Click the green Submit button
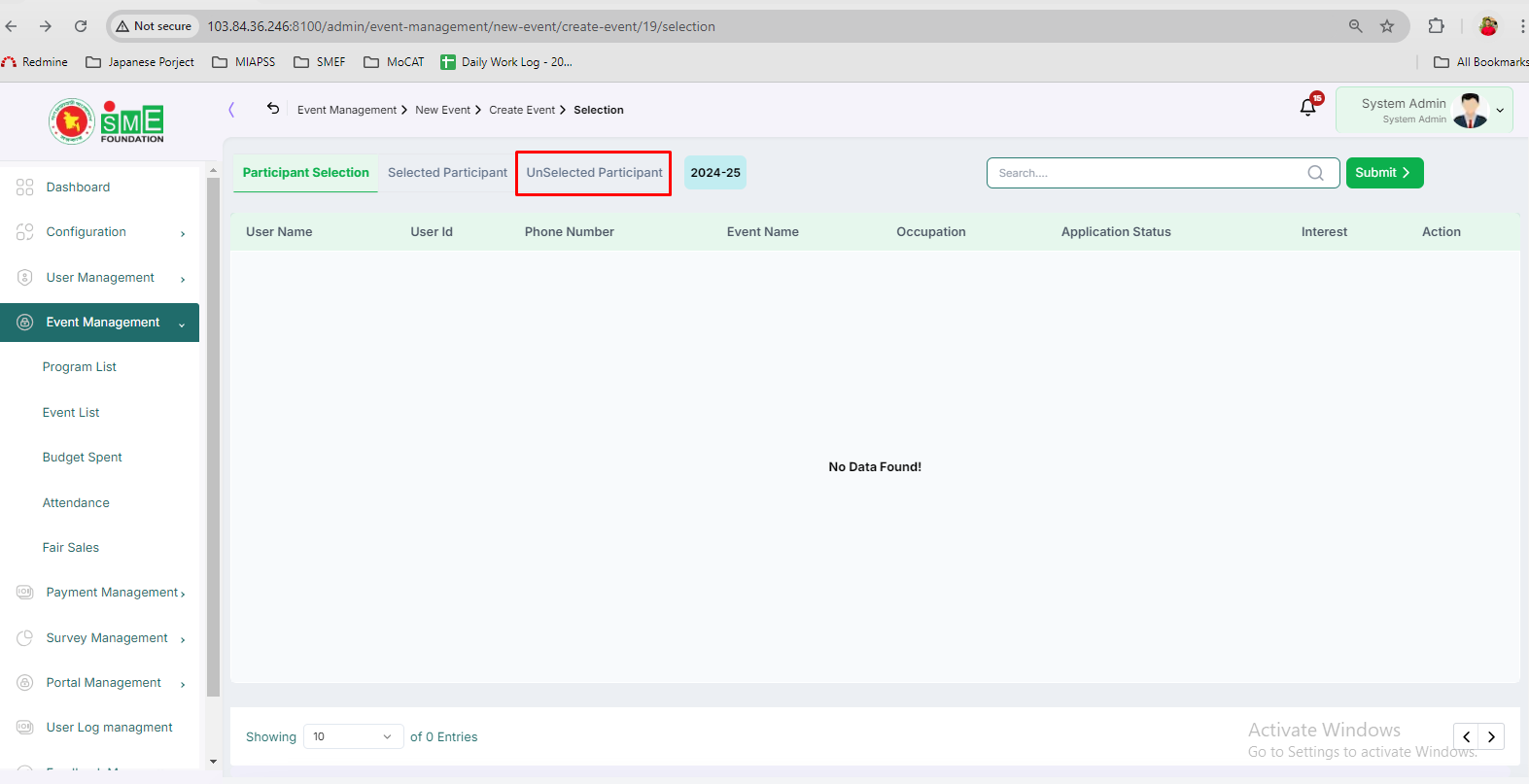This screenshot has height=784, width=1529. [x=1384, y=173]
